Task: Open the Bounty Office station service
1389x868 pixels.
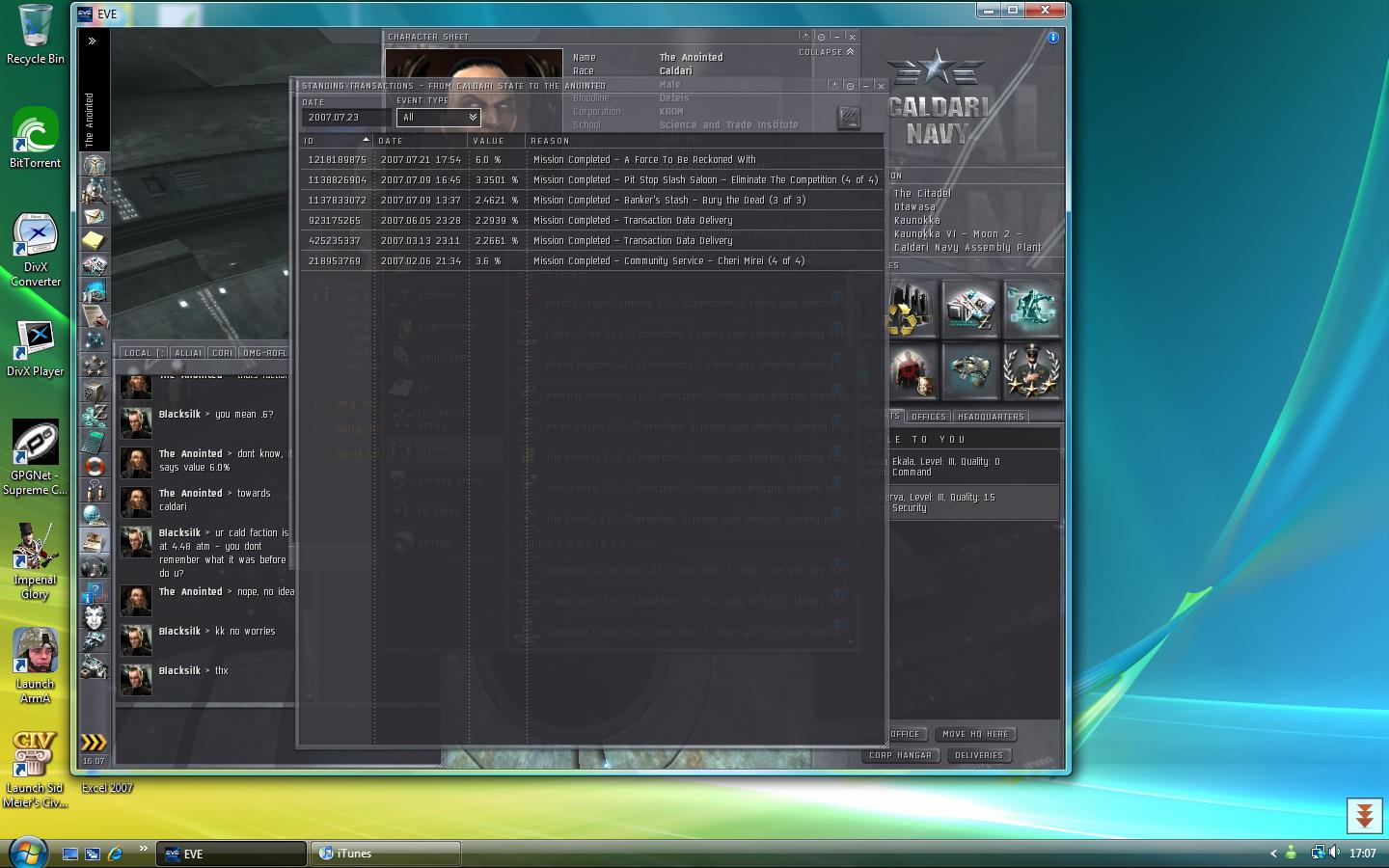Action: coord(911,370)
